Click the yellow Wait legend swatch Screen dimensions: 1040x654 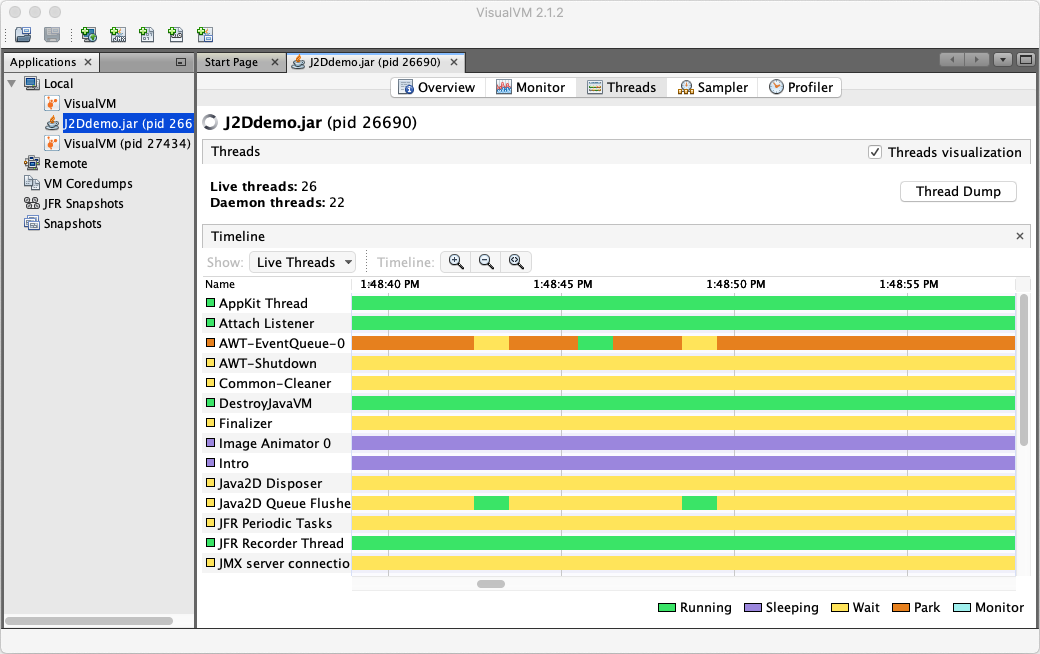coord(840,608)
